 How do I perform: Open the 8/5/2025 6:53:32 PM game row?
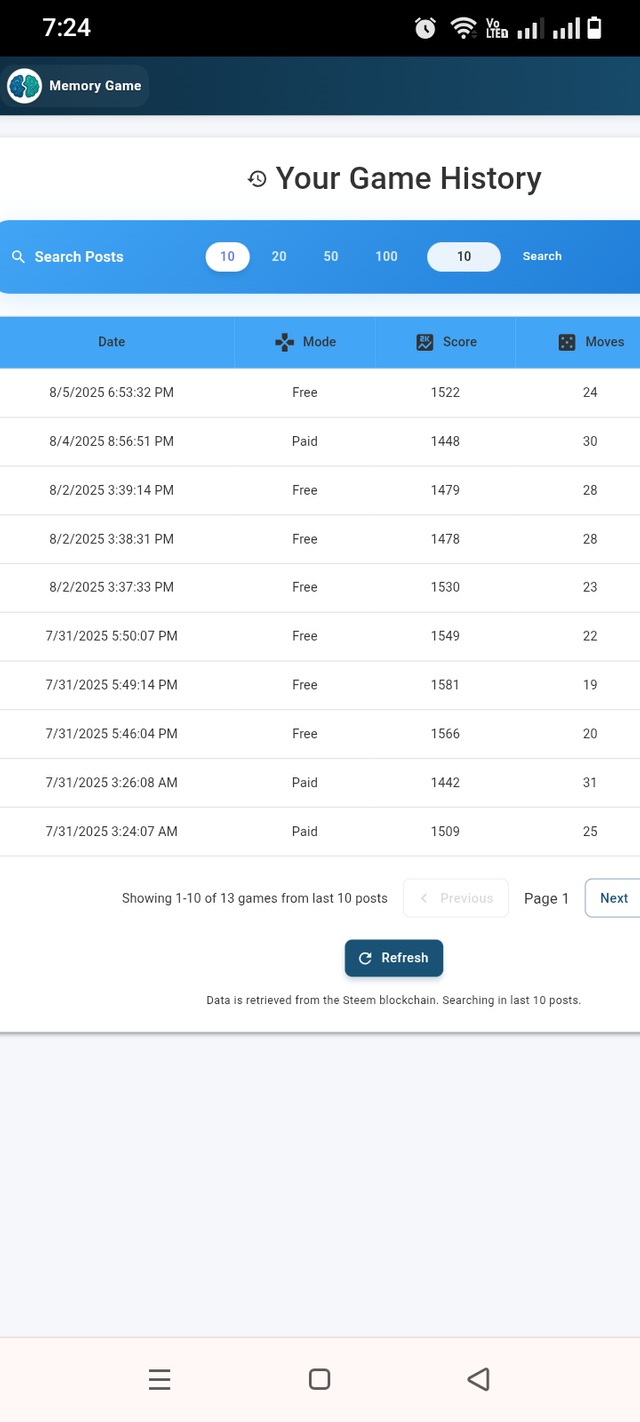pyautogui.click(x=320, y=393)
